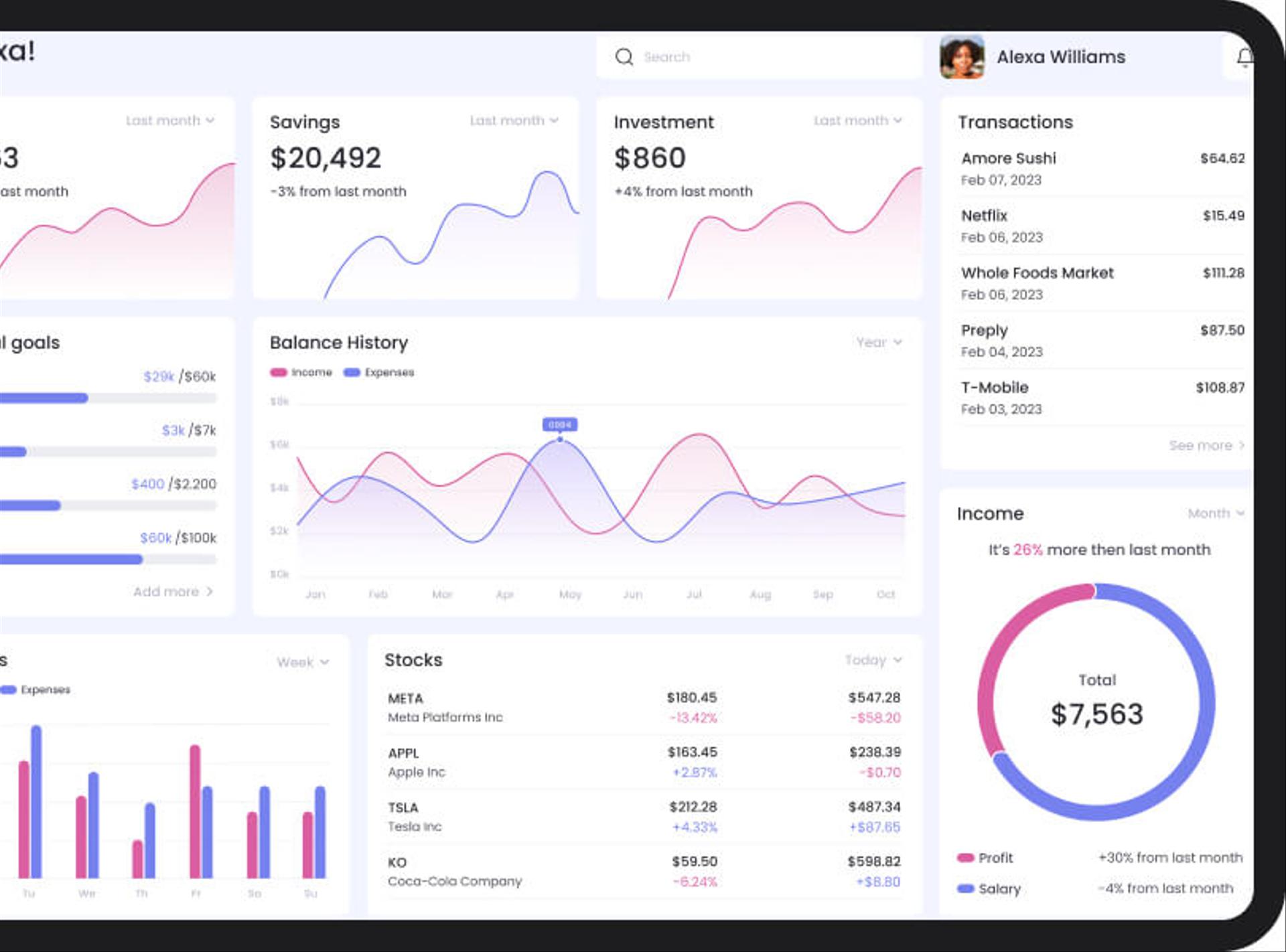This screenshot has width=1286, height=952.
Task: Click See more in Transactions
Action: click(x=1206, y=445)
